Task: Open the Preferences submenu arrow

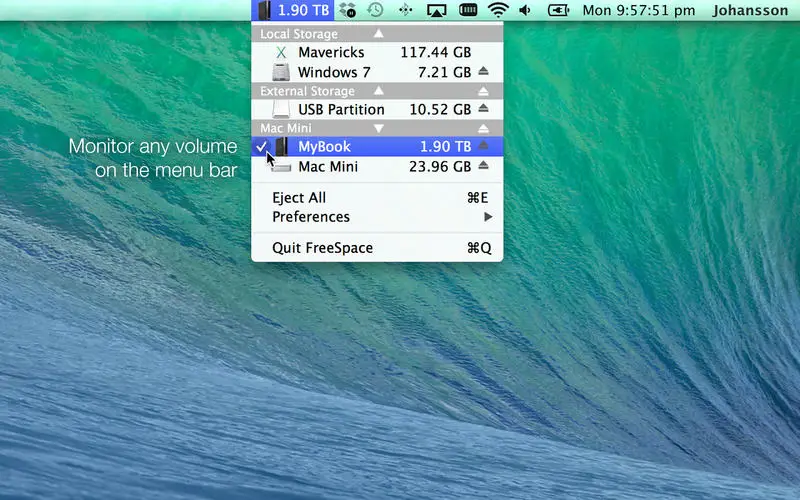Action: click(488, 217)
